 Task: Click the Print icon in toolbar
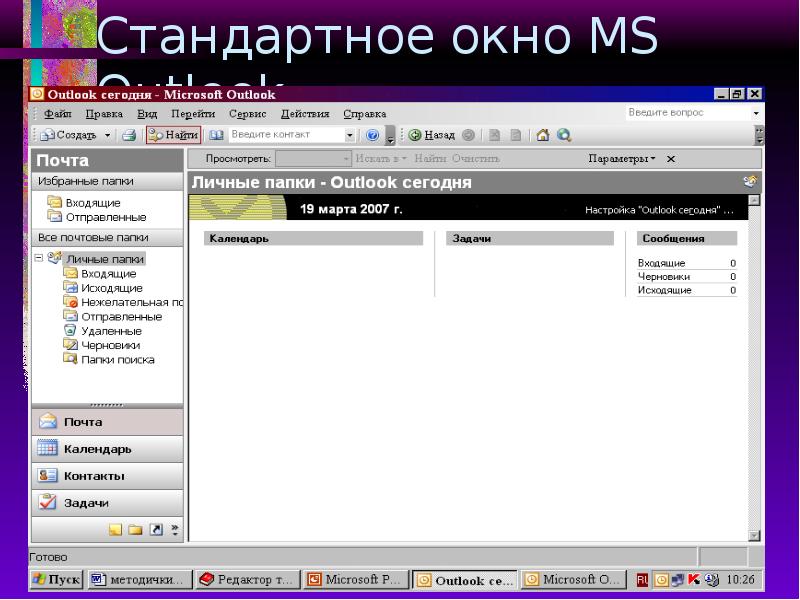(x=129, y=135)
